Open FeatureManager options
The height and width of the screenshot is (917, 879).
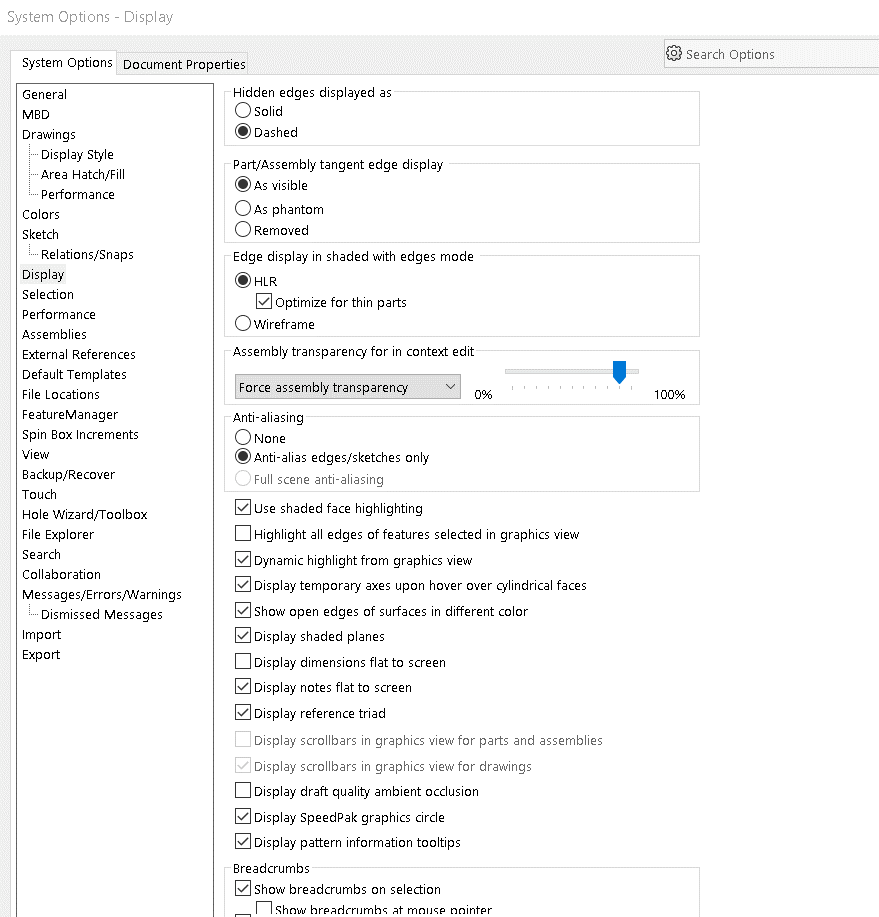[70, 414]
